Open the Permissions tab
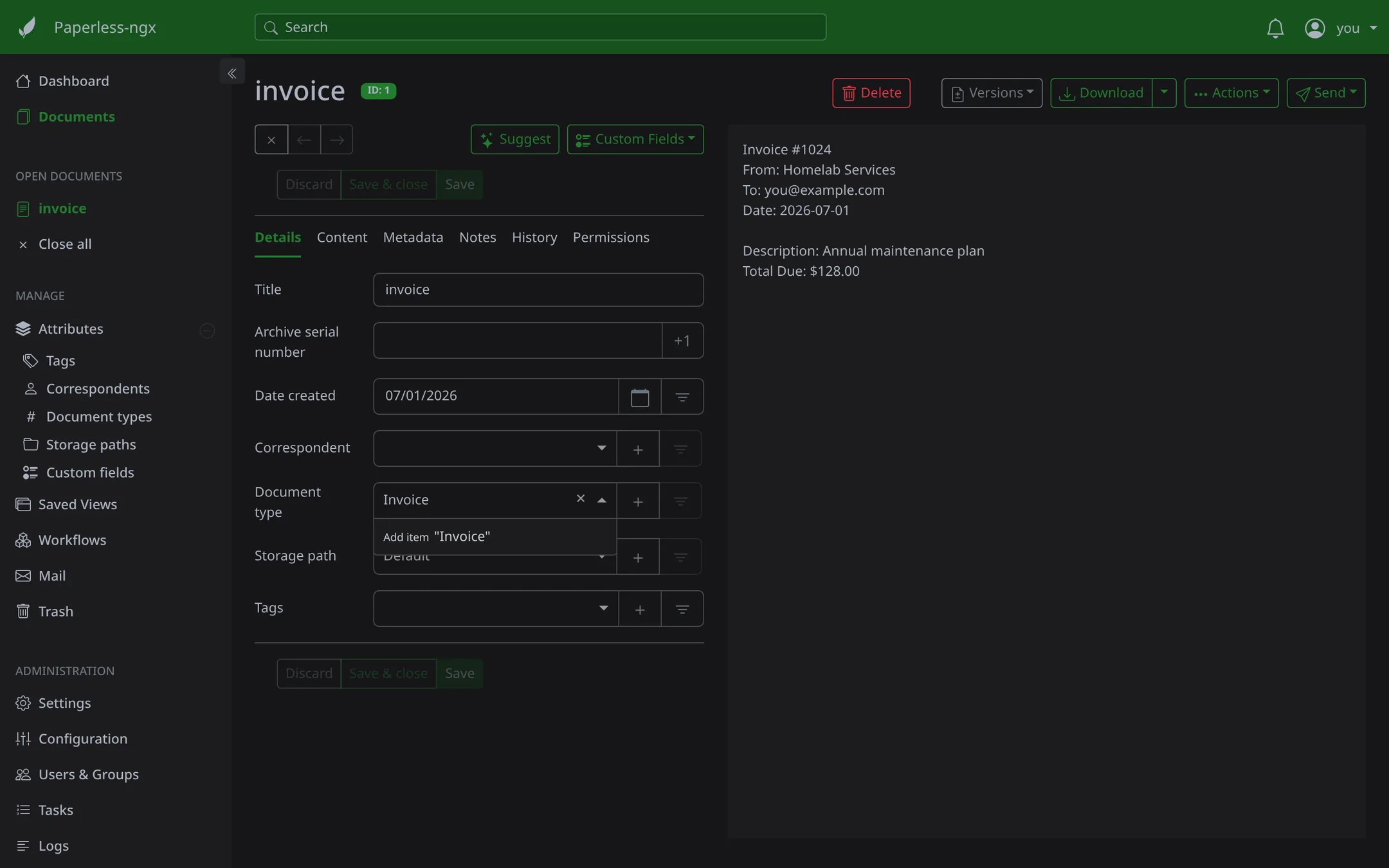 tap(611, 237)
